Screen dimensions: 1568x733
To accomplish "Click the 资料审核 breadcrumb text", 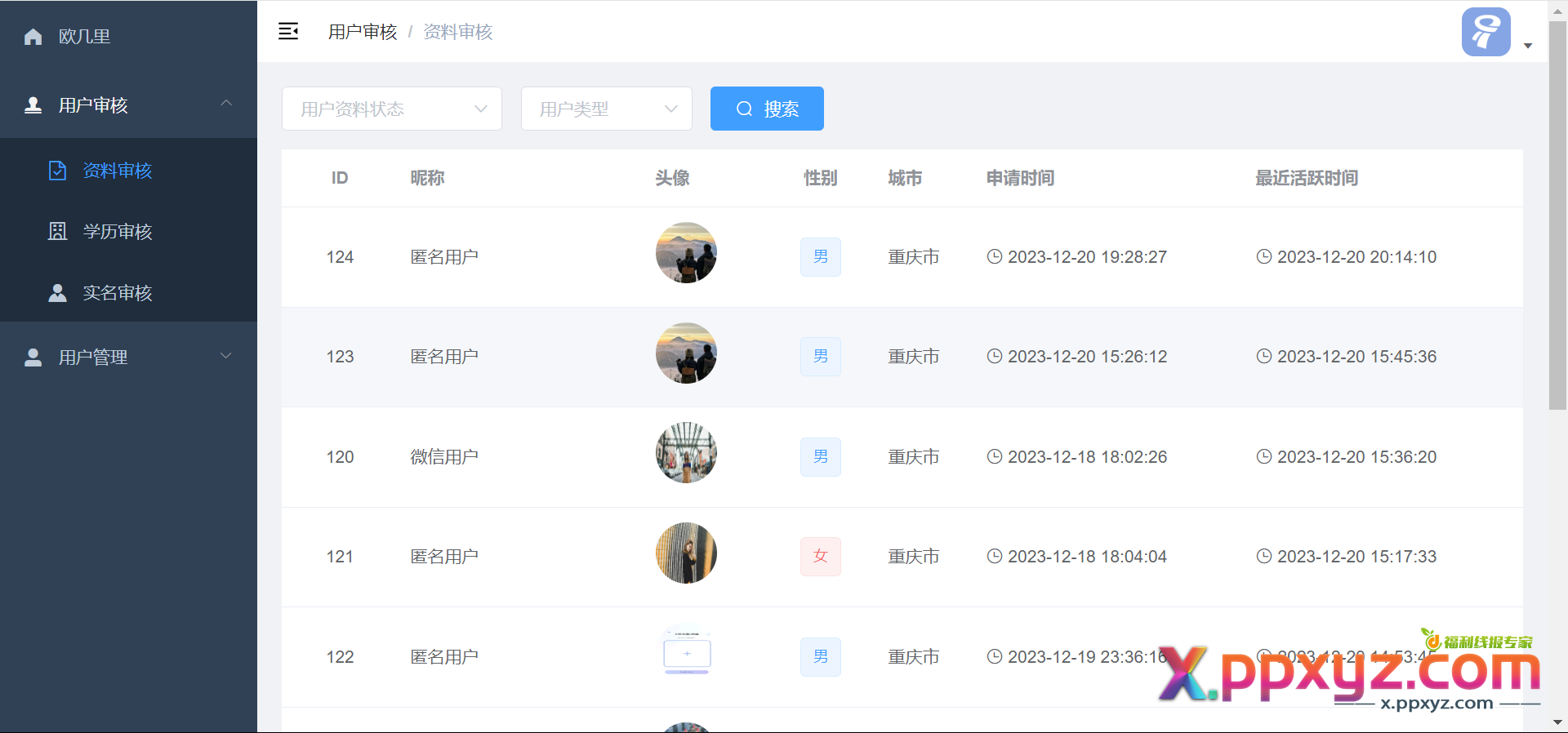I will pyautogui.click(x=458, y=32).
